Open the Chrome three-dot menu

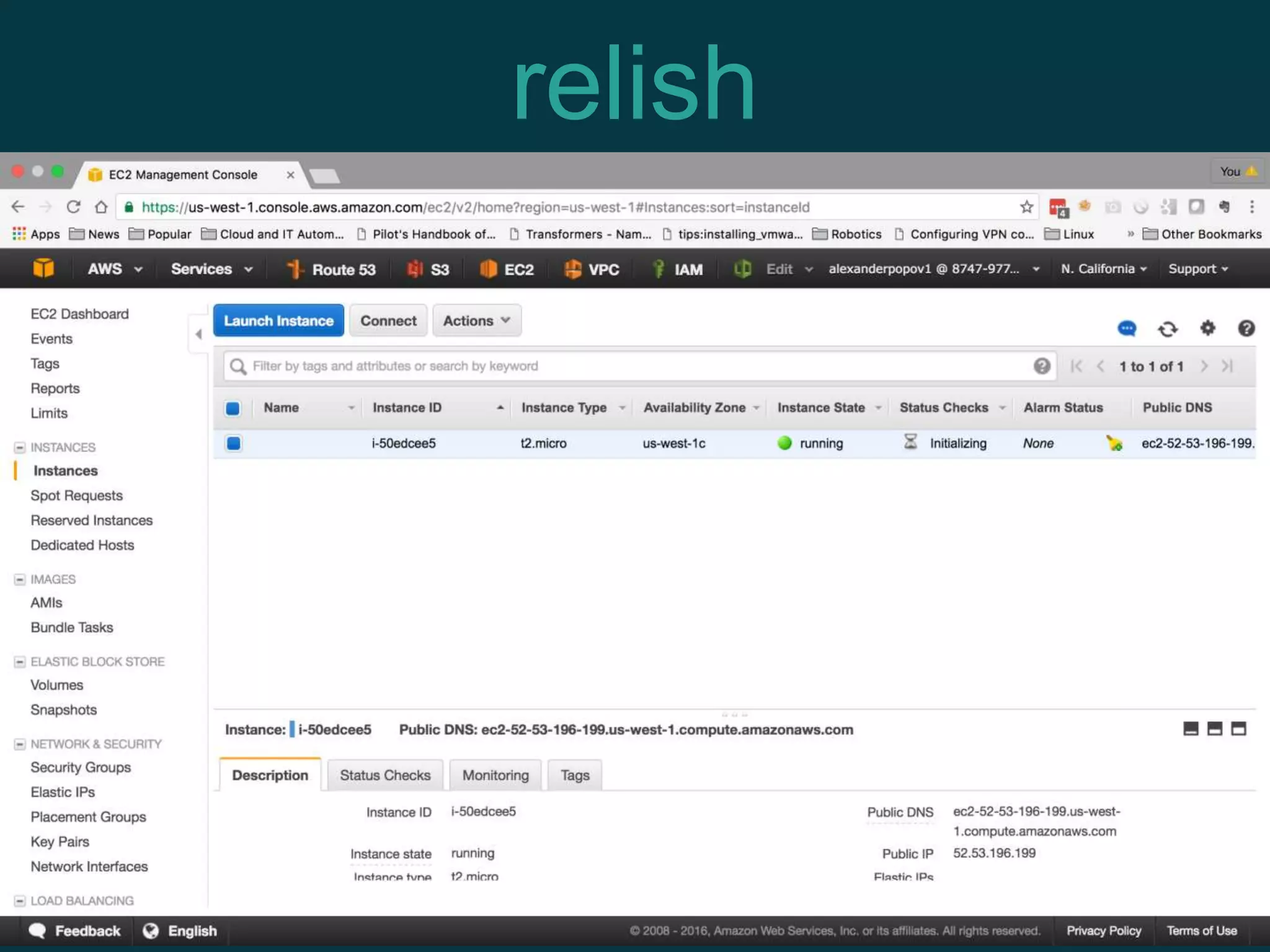tap(1252, 207)
